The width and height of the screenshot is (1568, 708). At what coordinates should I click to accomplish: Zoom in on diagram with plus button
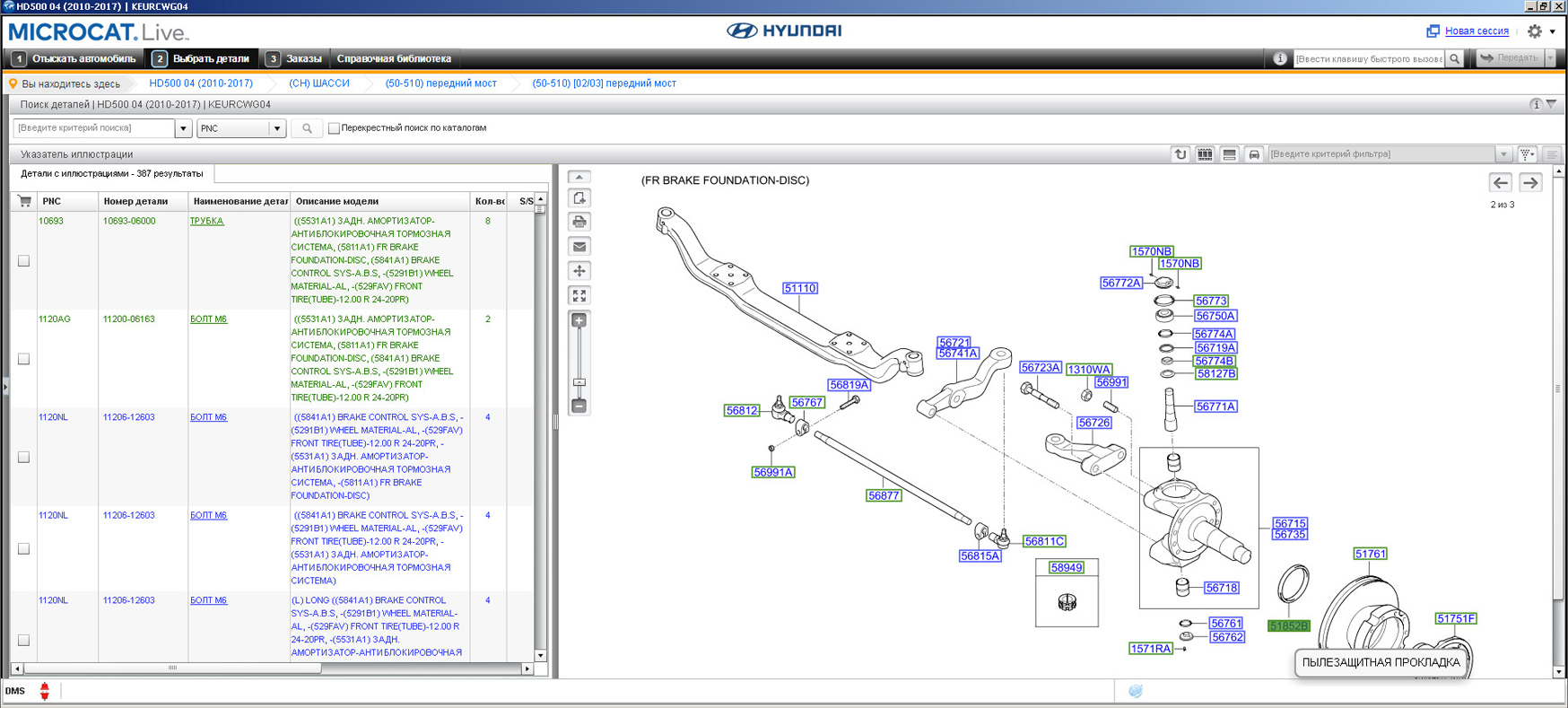tap(579, 320)
